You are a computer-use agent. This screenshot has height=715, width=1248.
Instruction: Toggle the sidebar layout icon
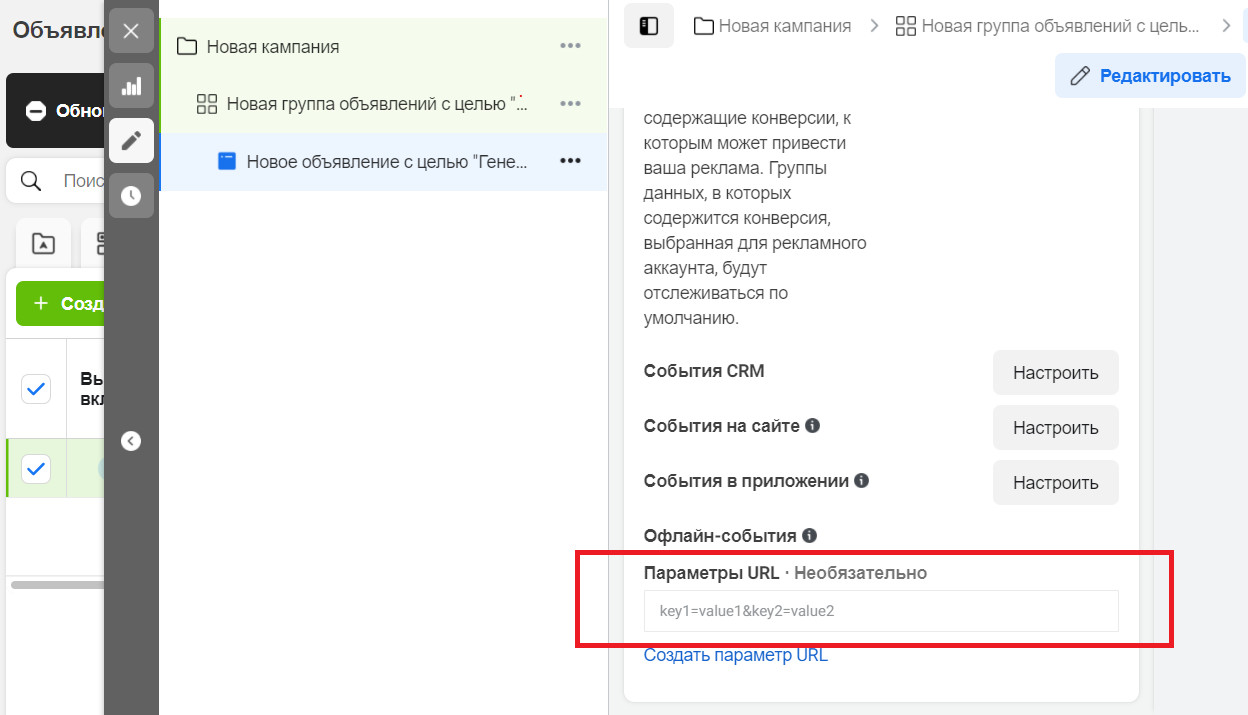(x=649, y=26)
